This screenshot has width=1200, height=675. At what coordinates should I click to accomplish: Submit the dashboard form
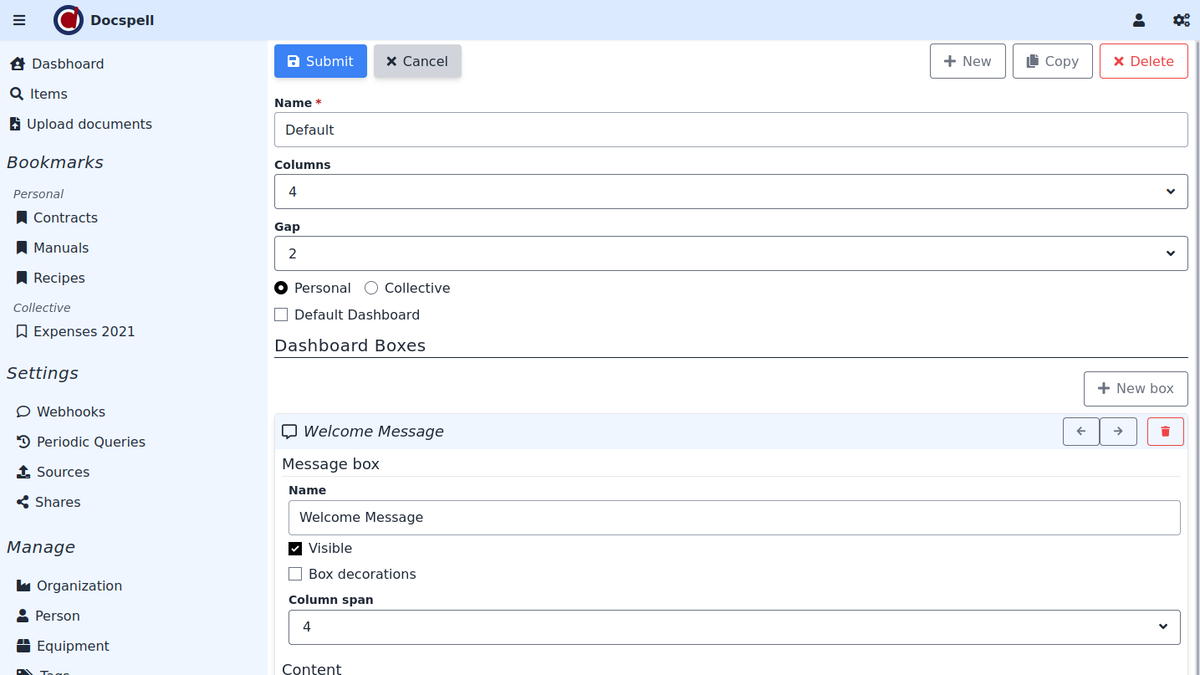point(320,61)
